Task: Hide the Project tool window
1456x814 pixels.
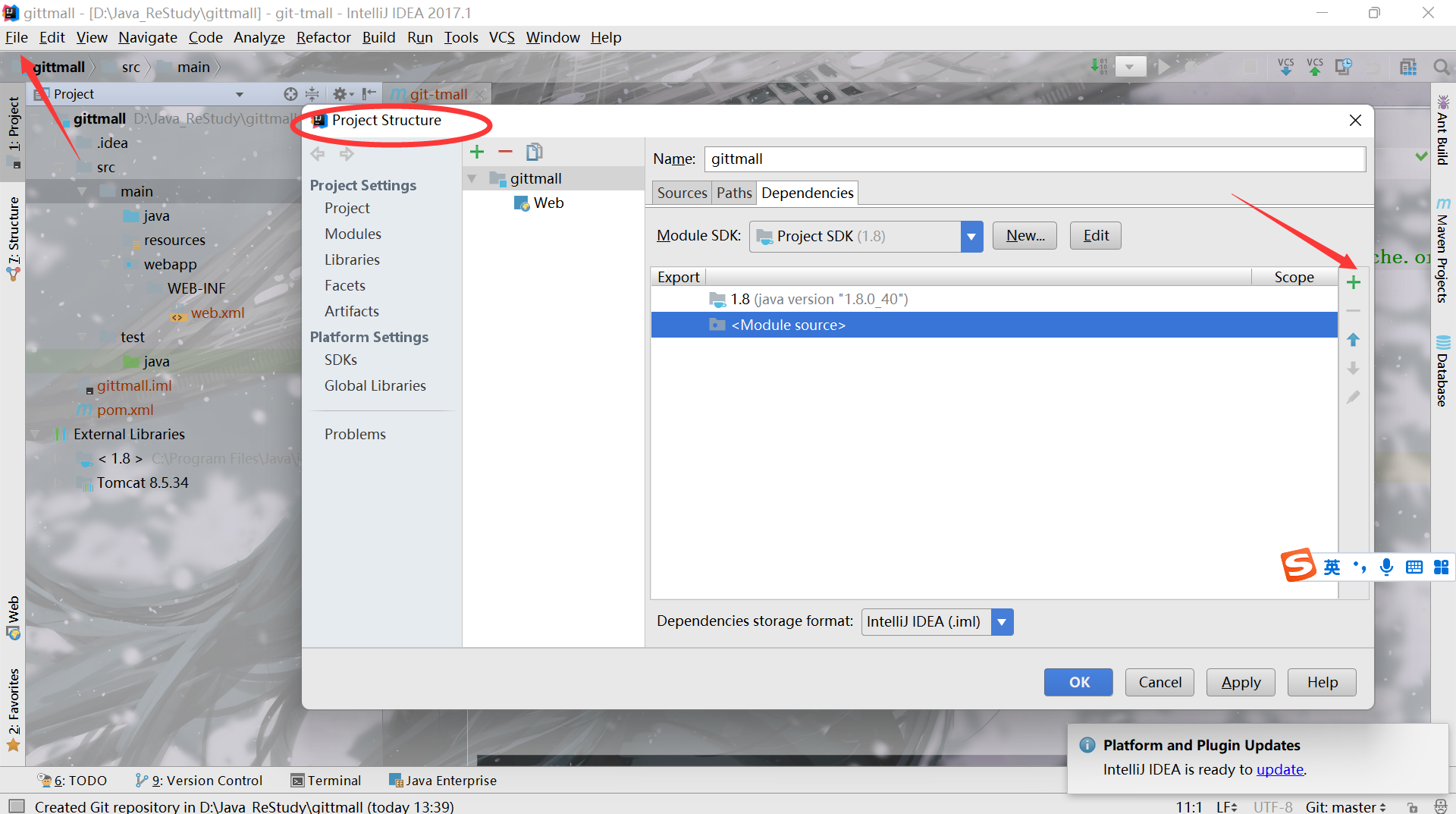Action: (369, 94)
